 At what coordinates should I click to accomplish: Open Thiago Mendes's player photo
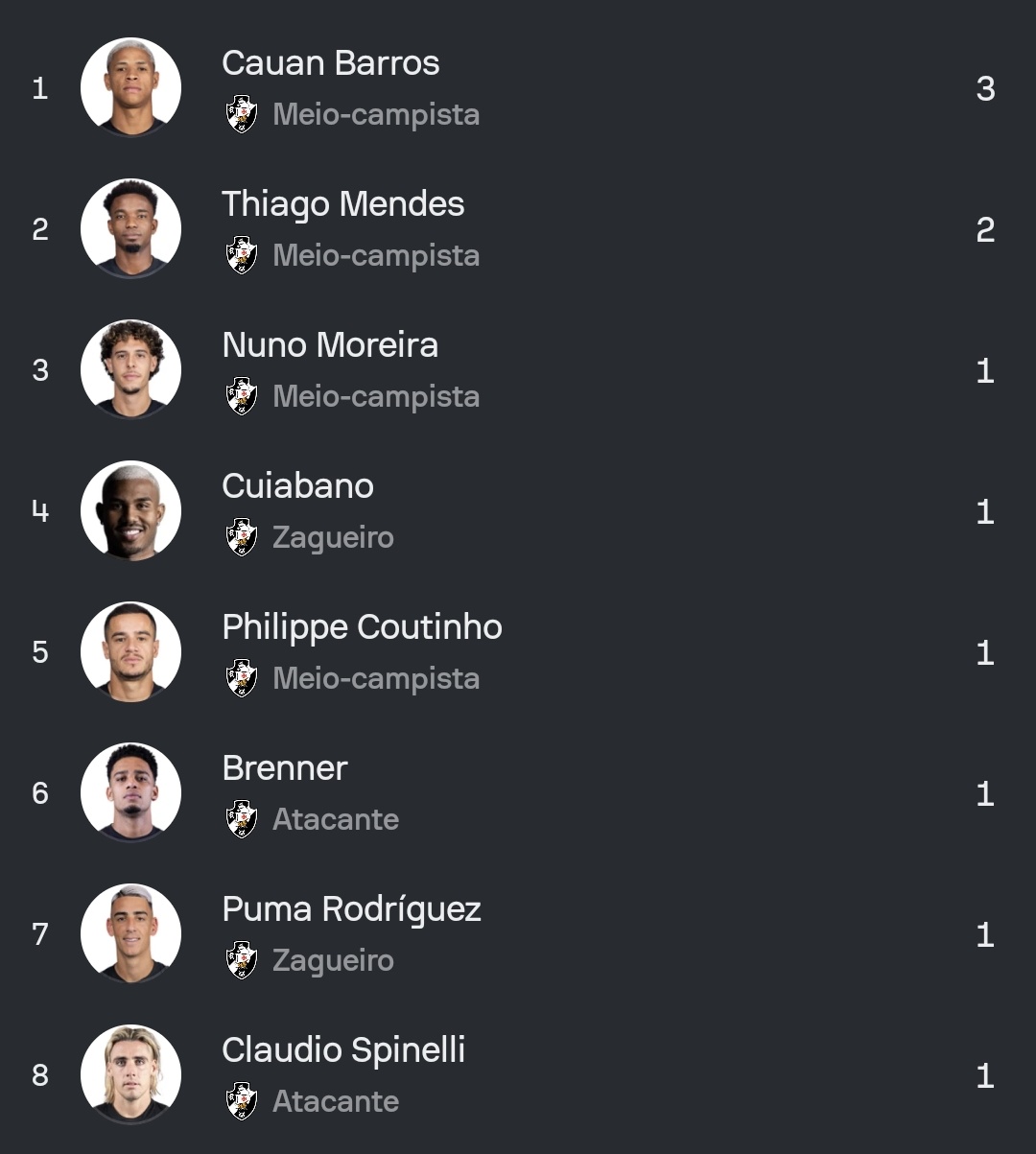click(x=130, y=229)
